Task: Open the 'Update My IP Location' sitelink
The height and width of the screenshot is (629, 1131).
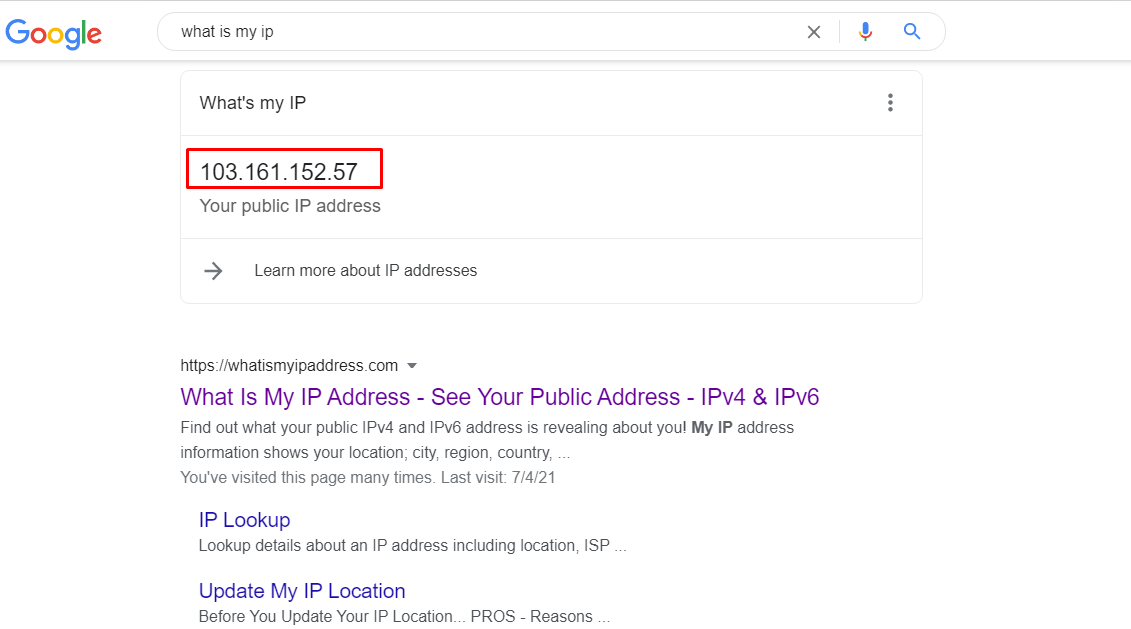Action: point(302,591)
